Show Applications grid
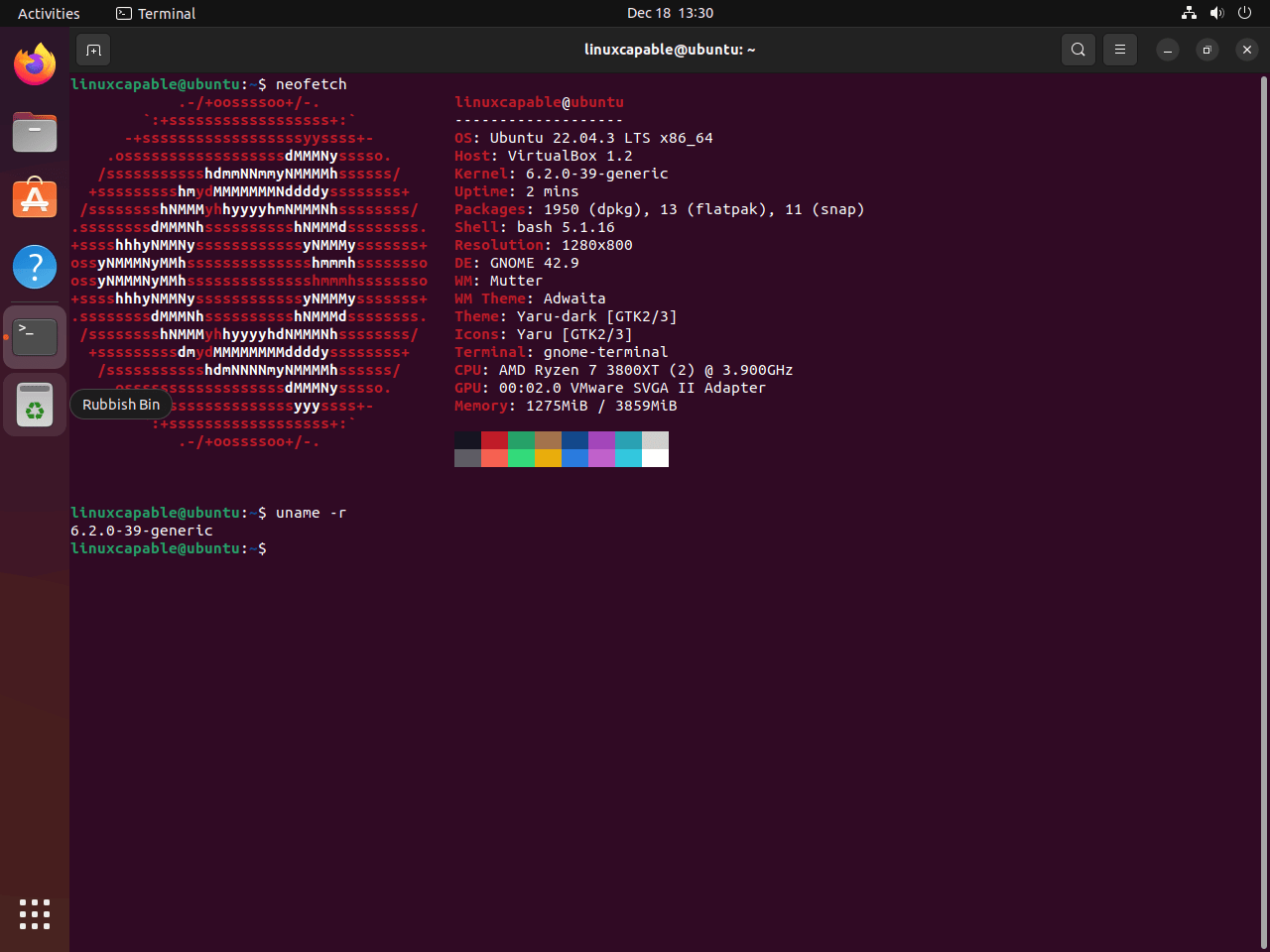Image resolution: width=1270 pixels, height=952 pixels. click(35, 914)
